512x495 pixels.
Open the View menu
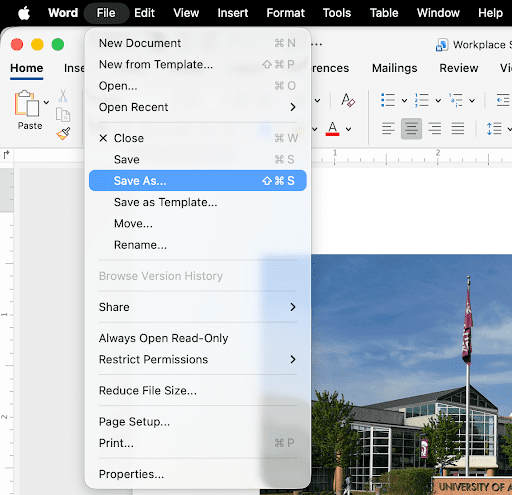[x=186, y=13]
